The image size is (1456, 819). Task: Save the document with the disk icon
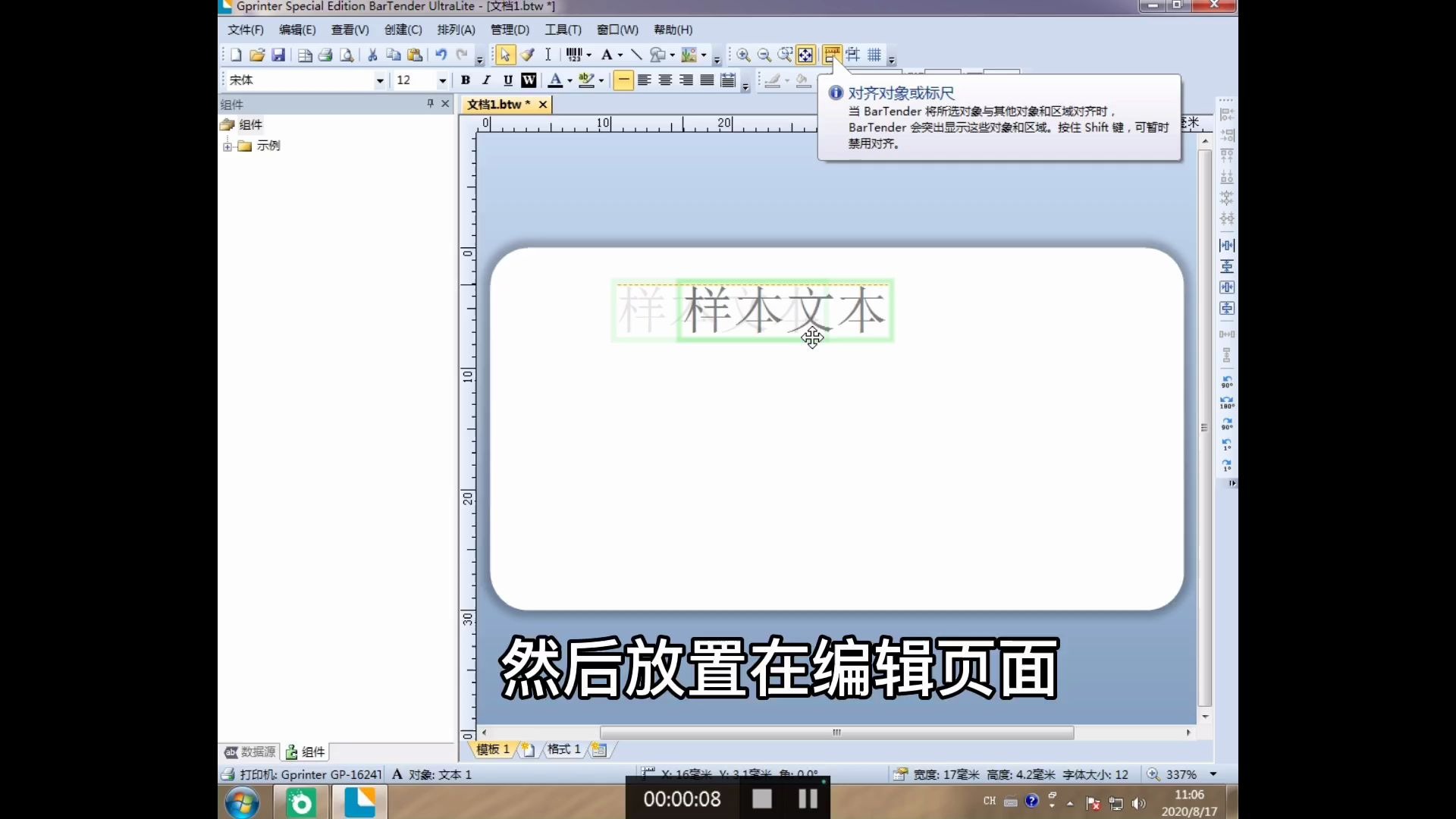278,55
